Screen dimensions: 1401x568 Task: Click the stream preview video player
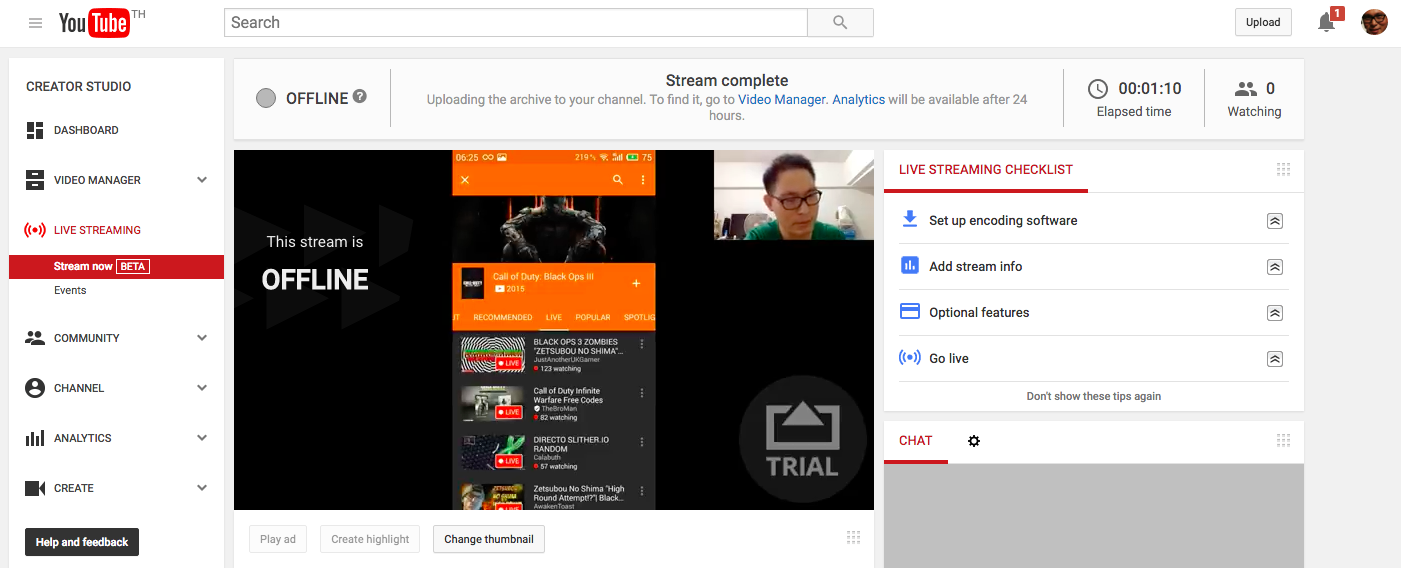click(x=554, y=330)
